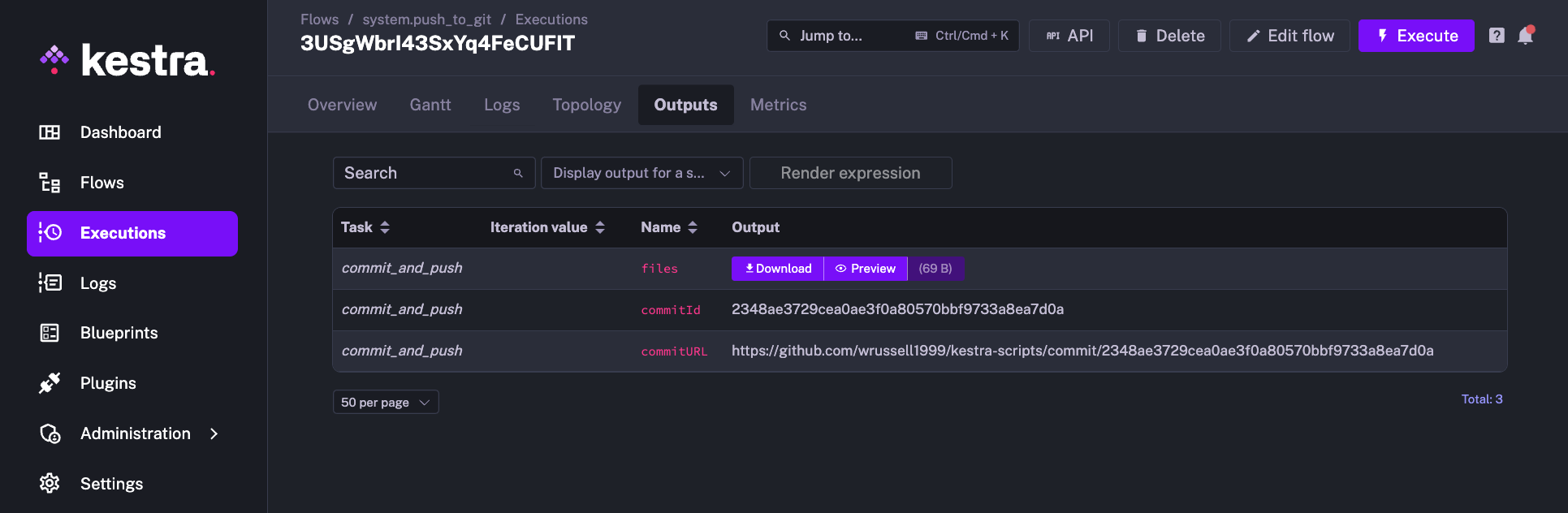Switch to the Topology tab
Image resolution: width=1568 pixels, height=513 pixels.
[x=586, y=105]
